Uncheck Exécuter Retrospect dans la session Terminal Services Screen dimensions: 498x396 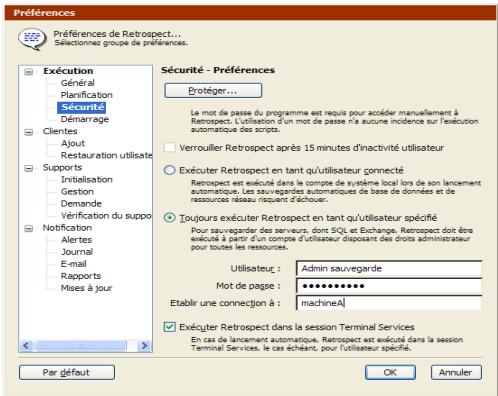[170, 327]
